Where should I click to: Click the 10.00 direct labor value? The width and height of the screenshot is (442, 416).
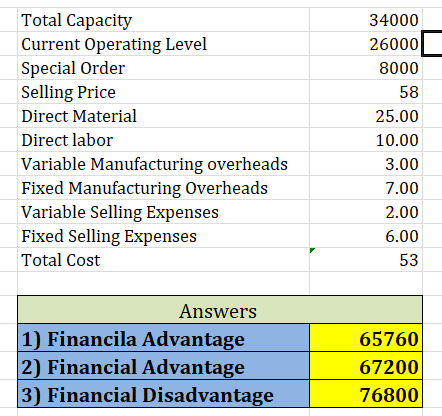[x=366, y=140]
